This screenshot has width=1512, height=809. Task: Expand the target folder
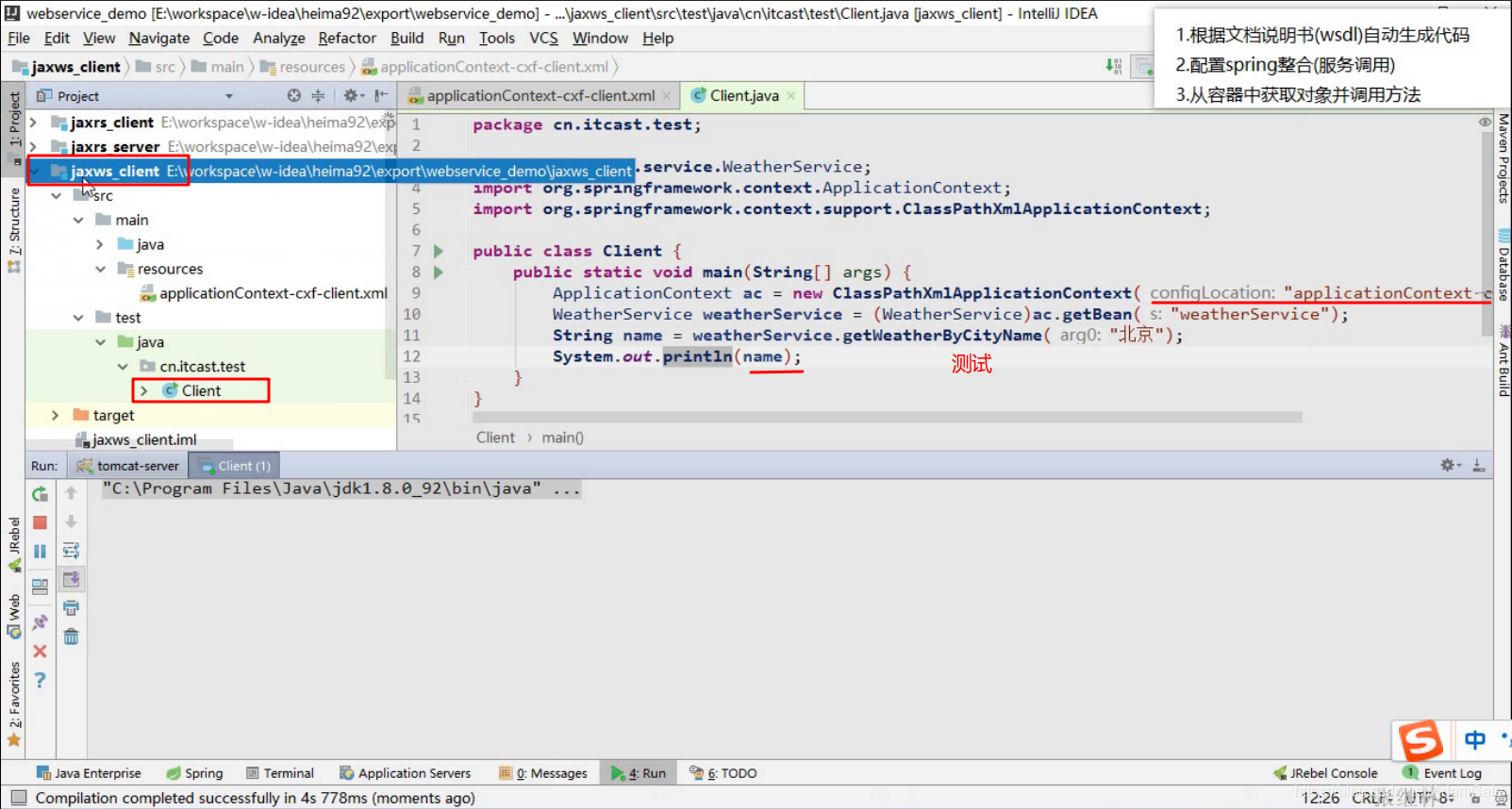[55, 415]
